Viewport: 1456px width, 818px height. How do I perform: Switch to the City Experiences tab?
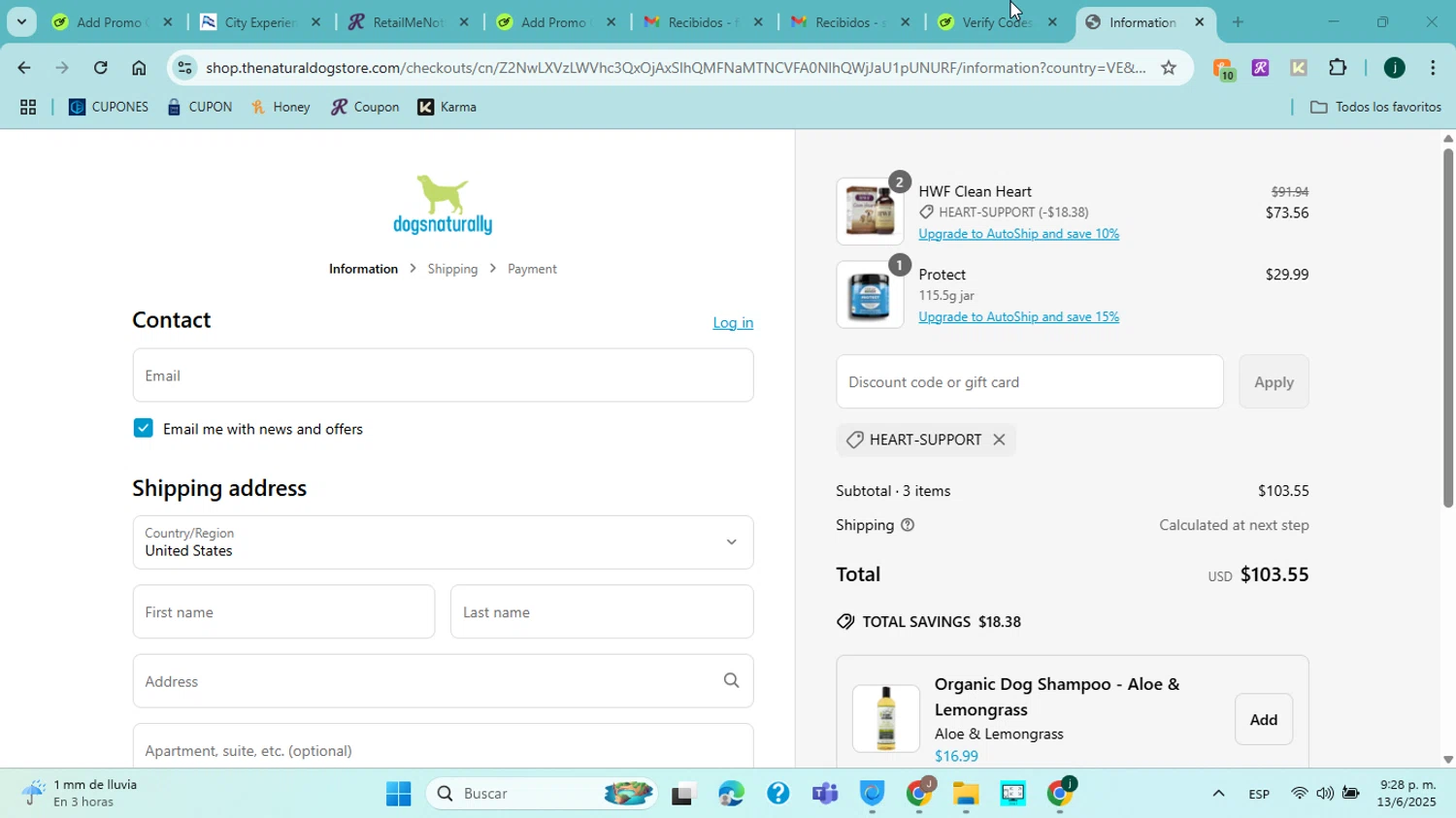[x=259, y=21]
